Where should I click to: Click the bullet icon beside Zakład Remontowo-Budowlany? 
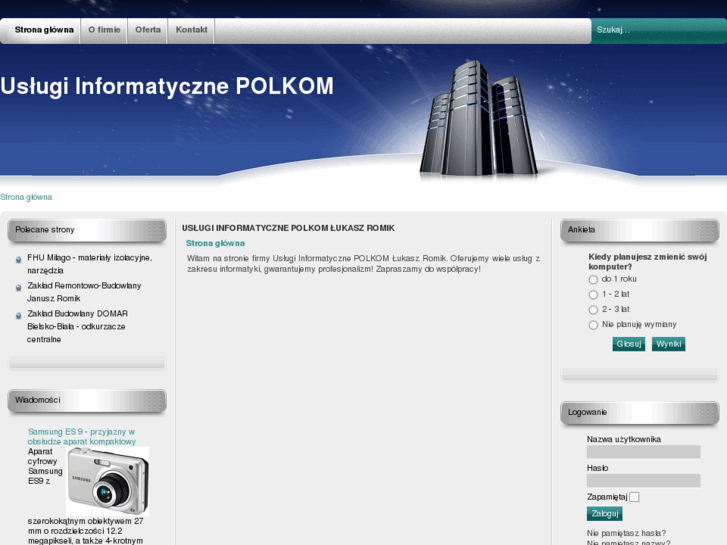pos(19,288)
